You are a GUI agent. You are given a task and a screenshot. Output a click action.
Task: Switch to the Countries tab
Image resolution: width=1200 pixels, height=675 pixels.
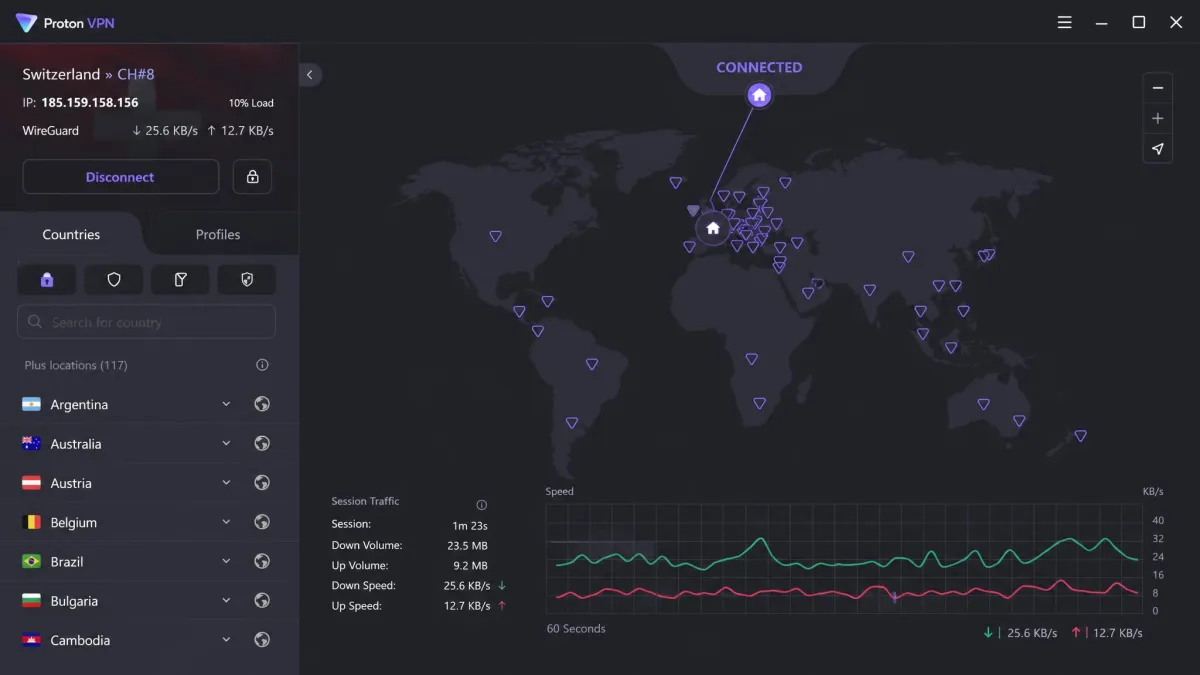71,234
